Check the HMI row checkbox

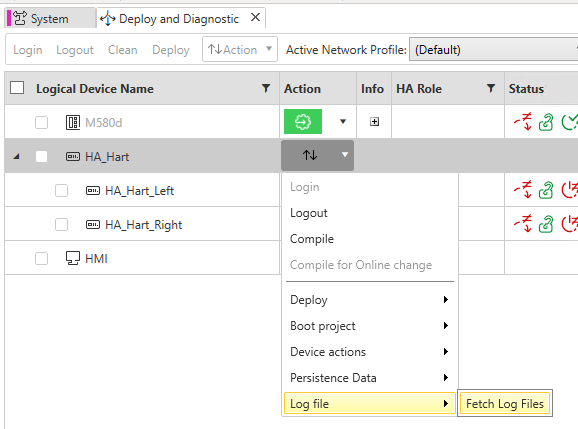click(x=41, y=258)
